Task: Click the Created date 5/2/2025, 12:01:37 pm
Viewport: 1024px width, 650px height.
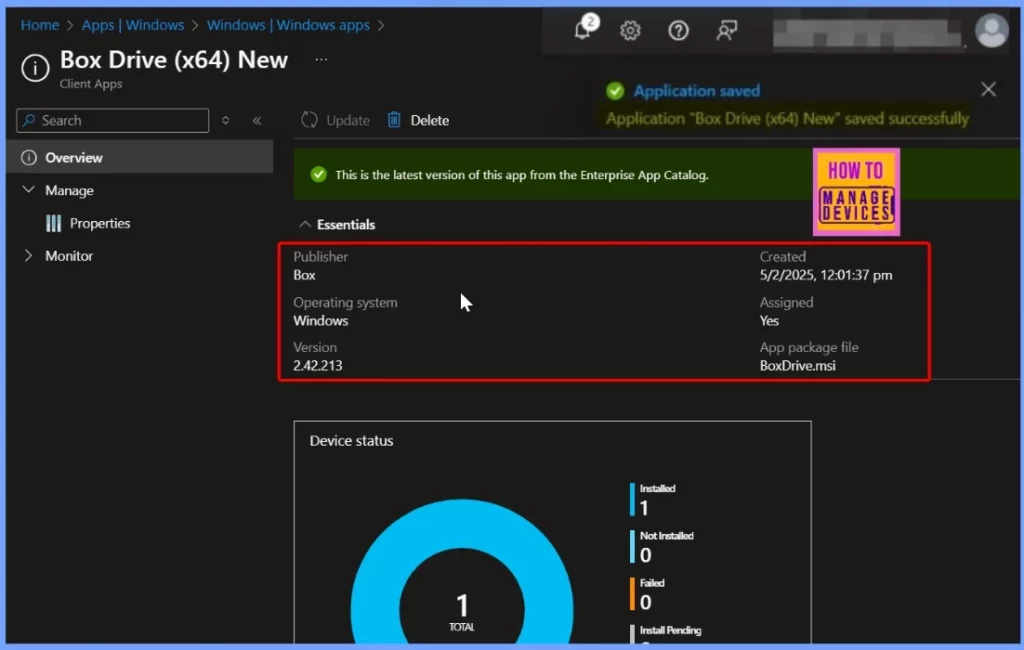Action: 826,275
